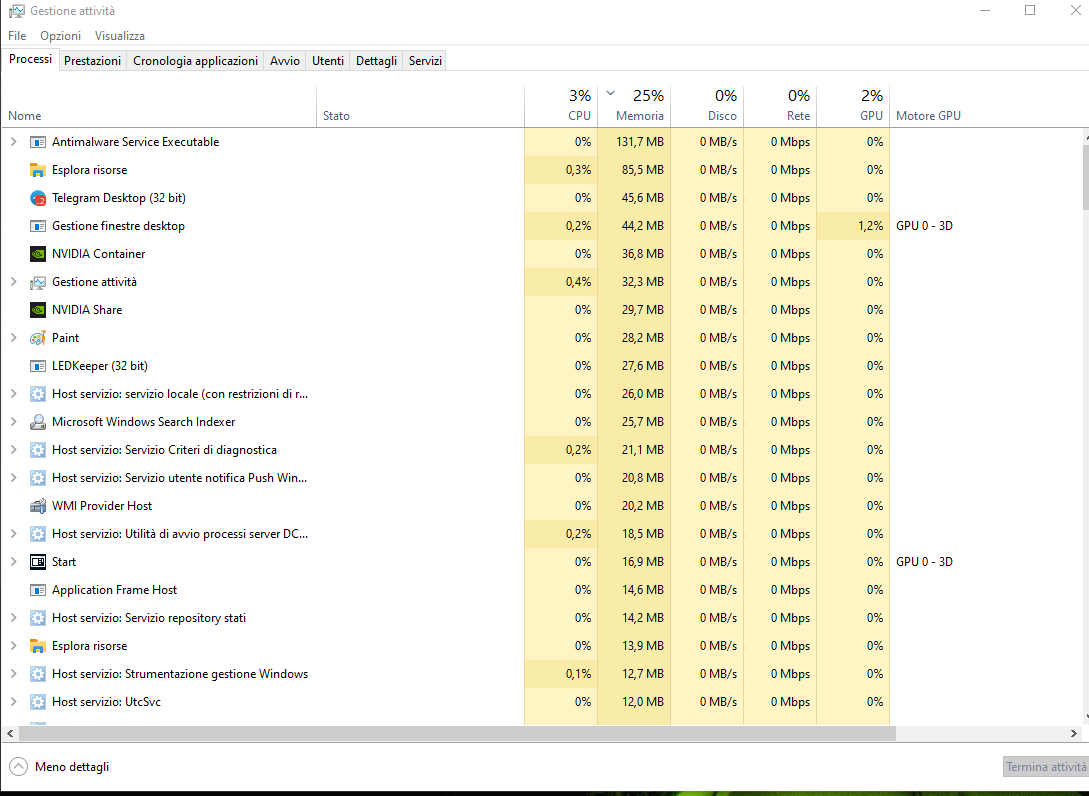The width and height of the screenshot is (1089, 796).
Task: Click the Application Frame Host icon
Action: click(x=38, y=590)
